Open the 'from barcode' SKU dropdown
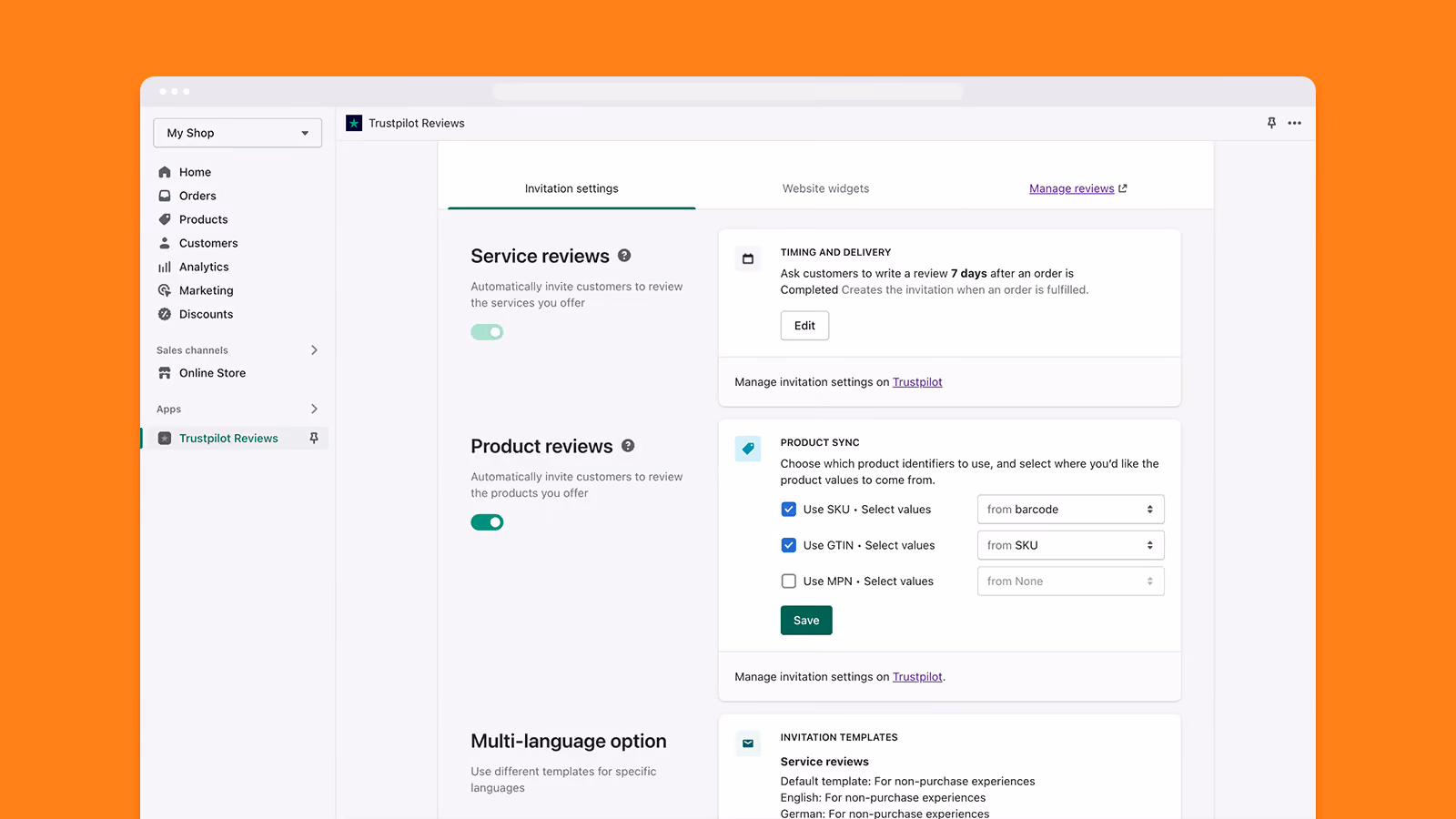 (x=1071, y=510)
